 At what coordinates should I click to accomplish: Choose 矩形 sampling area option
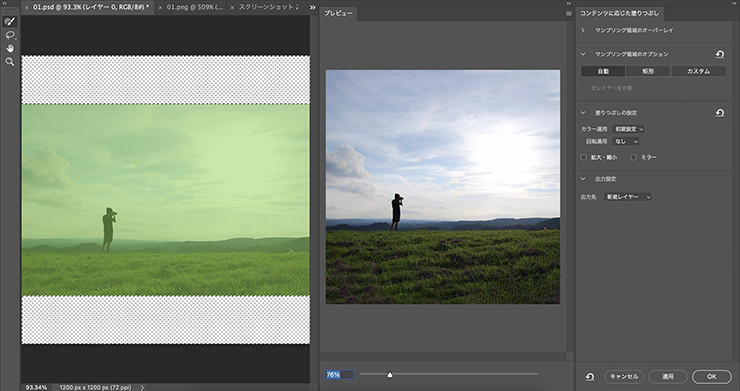[x=648, y=71]
